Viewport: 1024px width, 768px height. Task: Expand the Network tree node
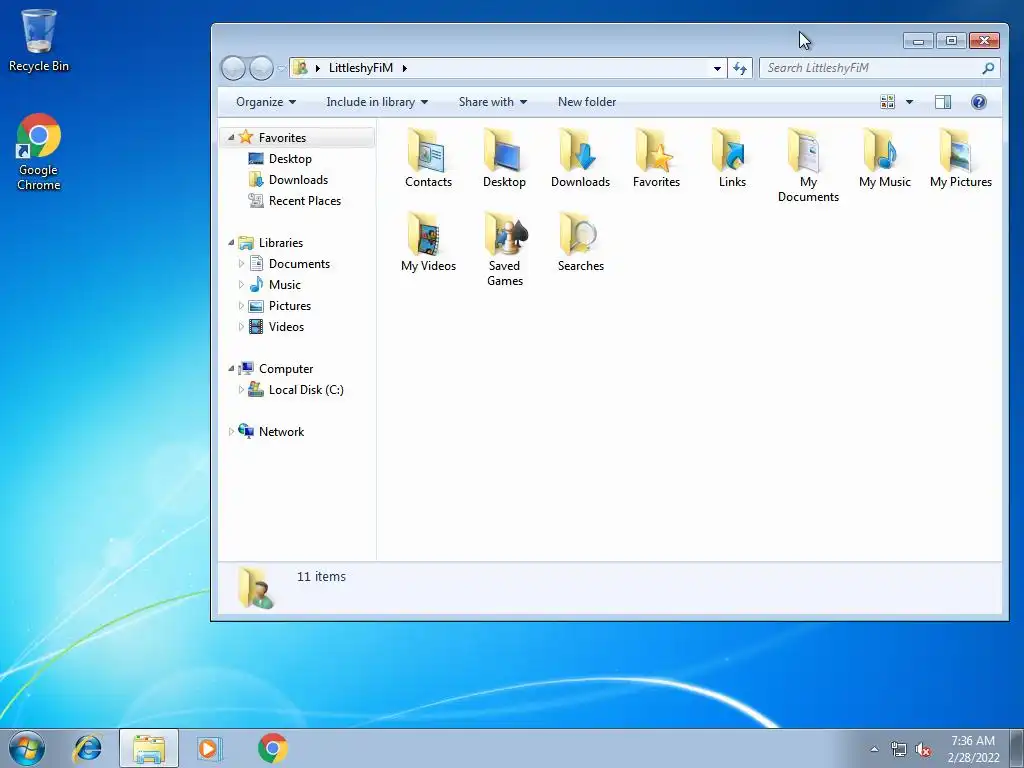pyautogui.click(x=231, y=432)
